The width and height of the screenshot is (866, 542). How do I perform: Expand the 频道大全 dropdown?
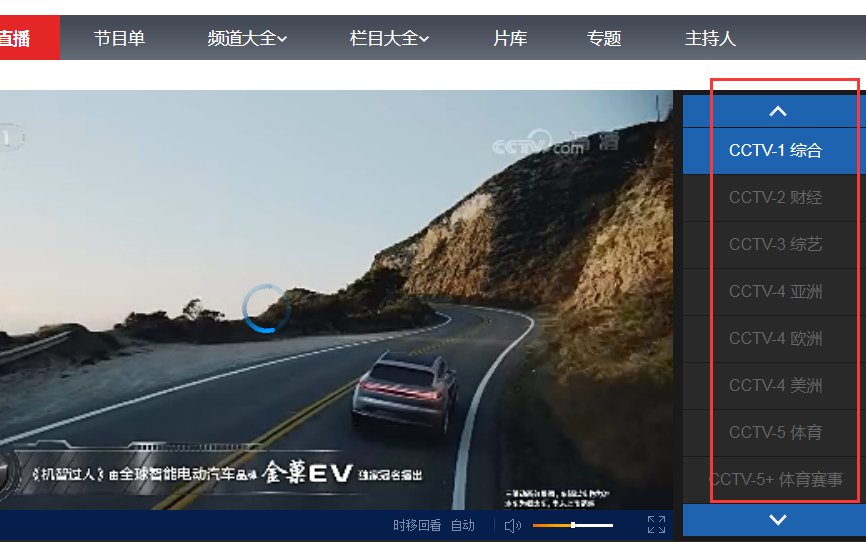[247, 38]
